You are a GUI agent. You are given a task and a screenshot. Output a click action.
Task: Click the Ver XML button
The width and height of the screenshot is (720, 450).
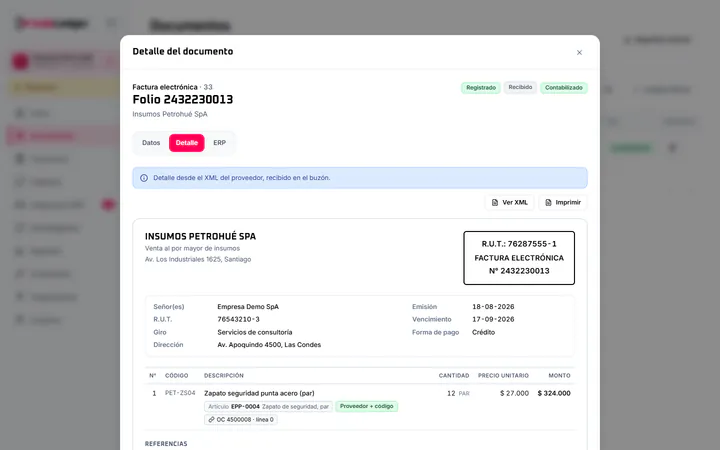pos(510,202)
